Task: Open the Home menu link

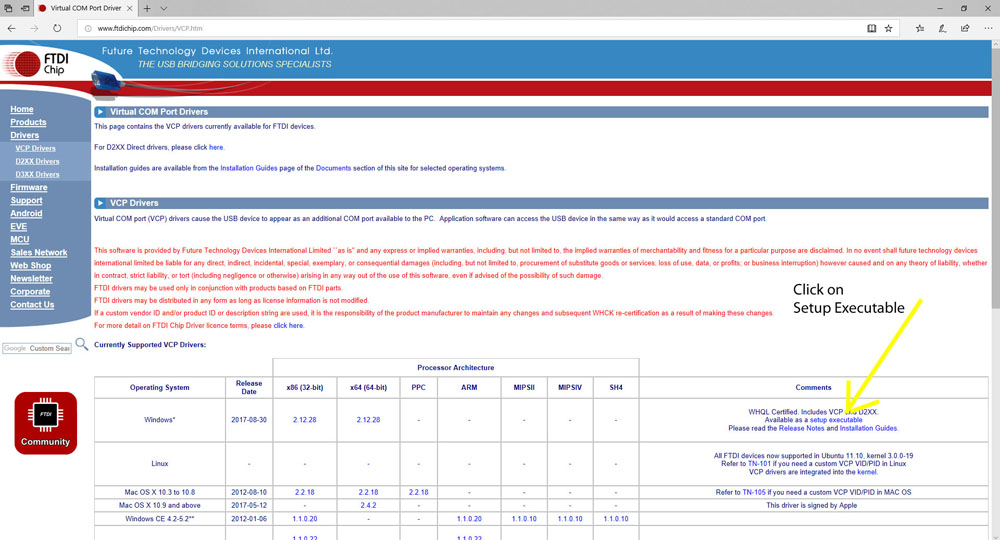Action: pyautogui.click(x=22, y=109)
